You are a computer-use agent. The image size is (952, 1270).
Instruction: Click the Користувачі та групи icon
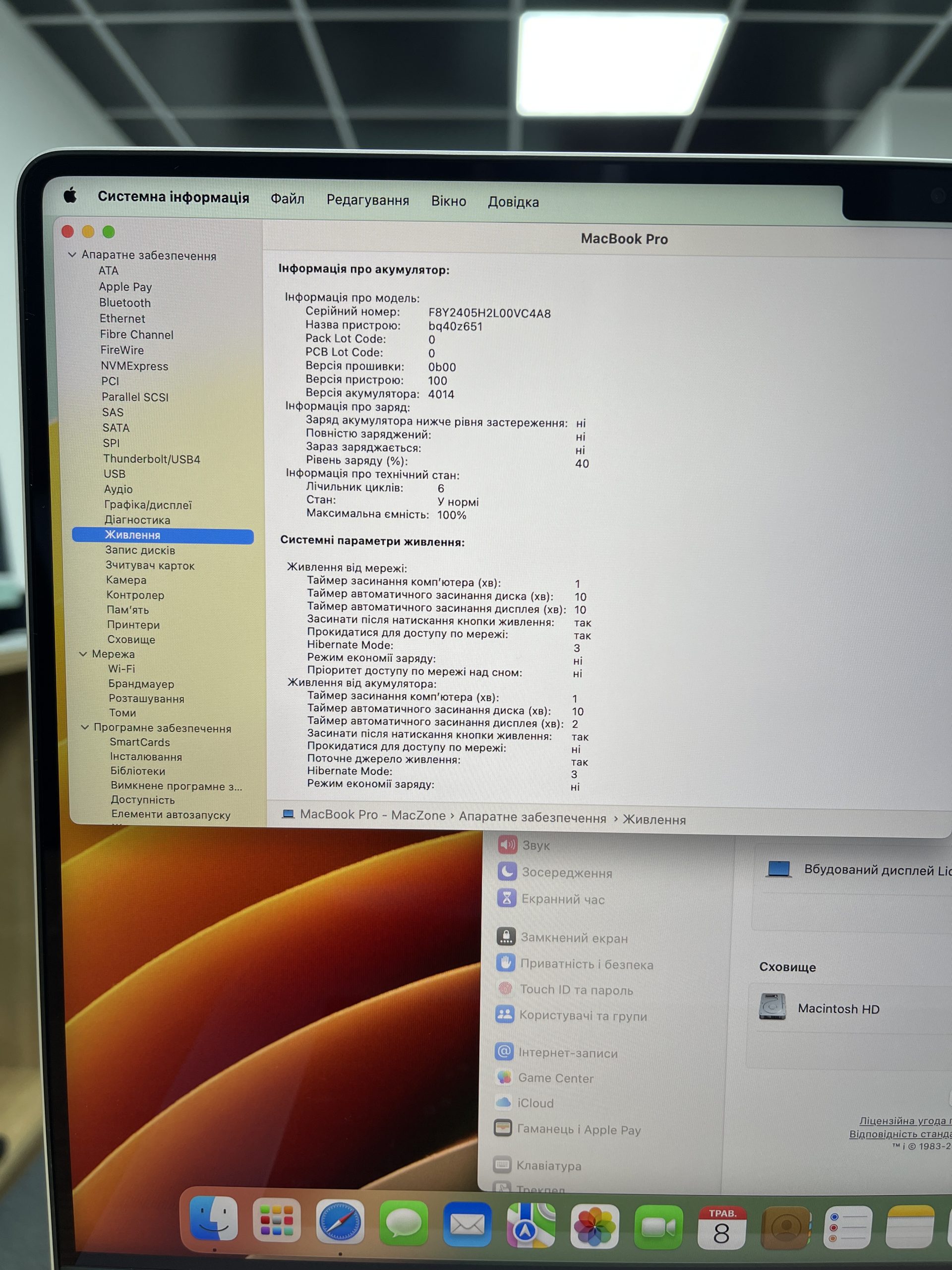(x=504, y=1015)
